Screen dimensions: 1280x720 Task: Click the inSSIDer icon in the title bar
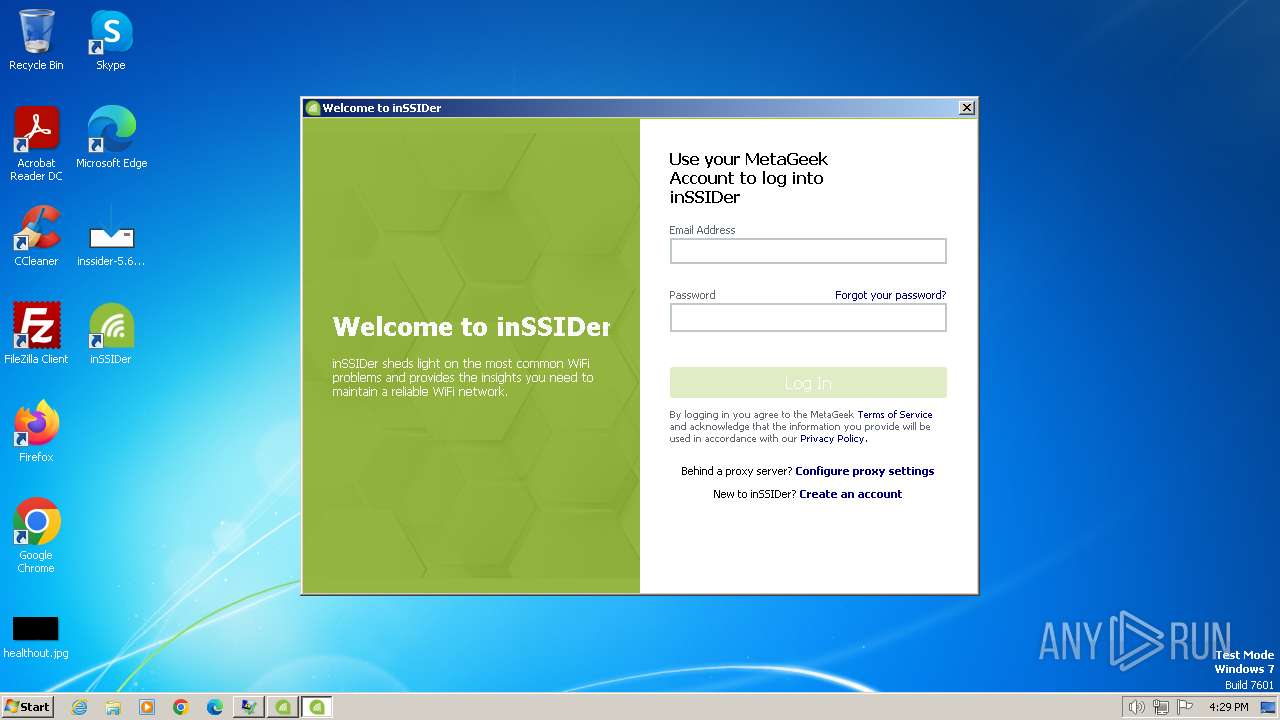tap(313, 108)
